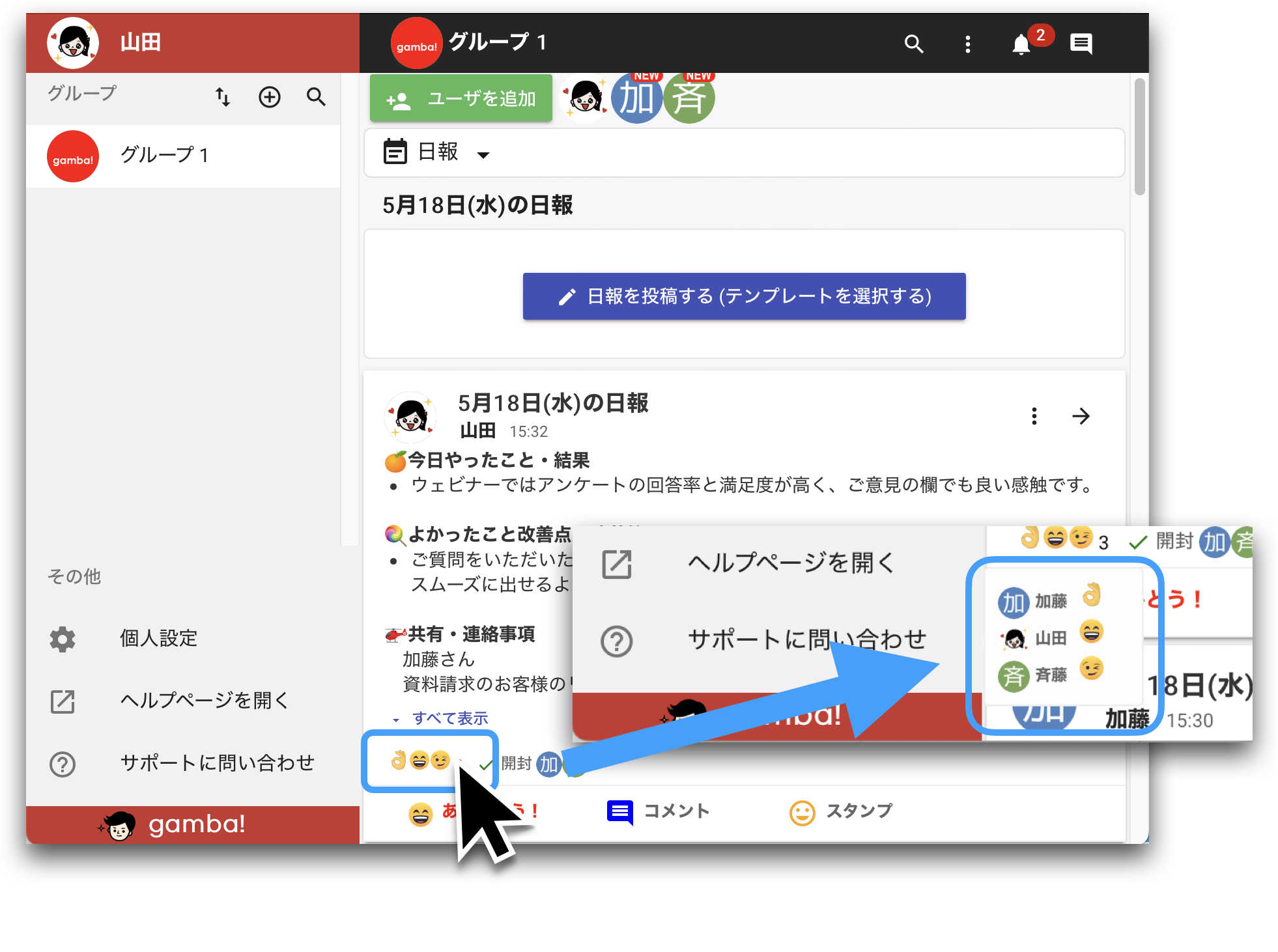Open the chat messages icon in header
Image resolution: width=1278 pixels, height=952 pixels.
pyautogui.click(x=1081, y=44)
